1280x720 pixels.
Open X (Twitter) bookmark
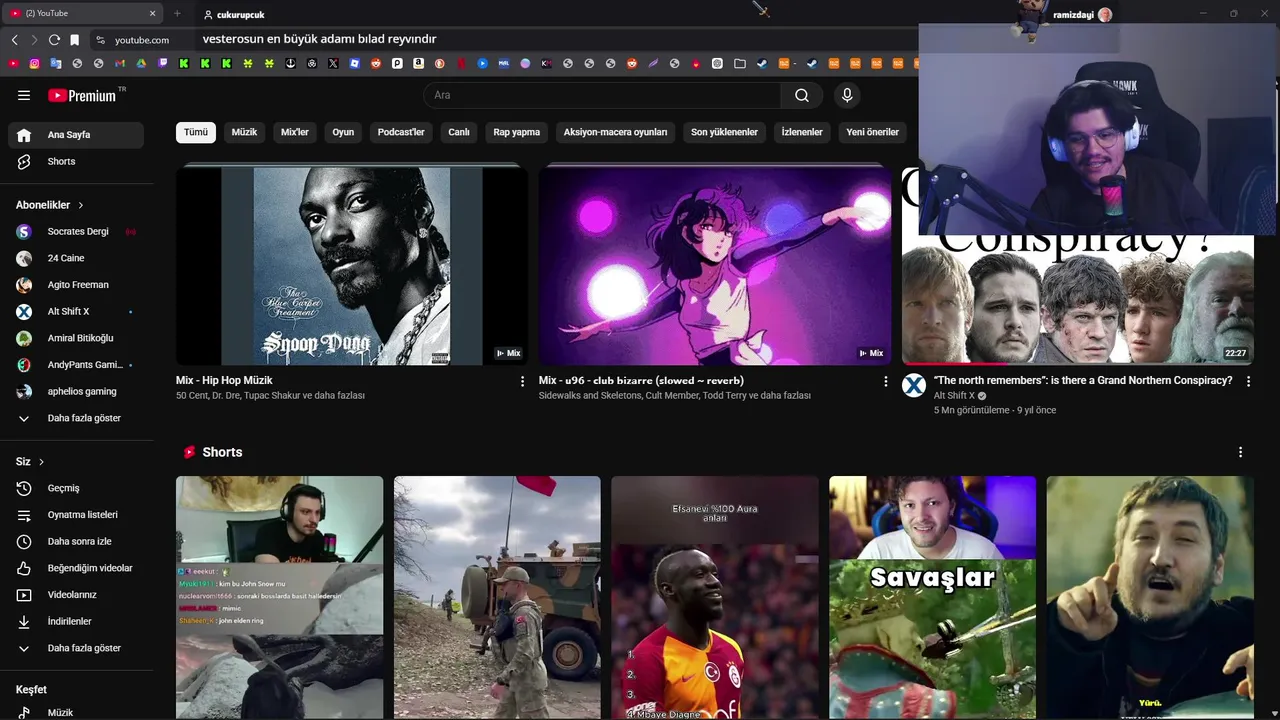click(x=333, y=64)
